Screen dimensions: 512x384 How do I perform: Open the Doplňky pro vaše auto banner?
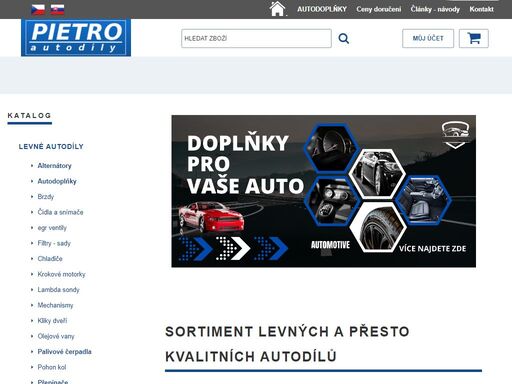[x=324, y=191]
